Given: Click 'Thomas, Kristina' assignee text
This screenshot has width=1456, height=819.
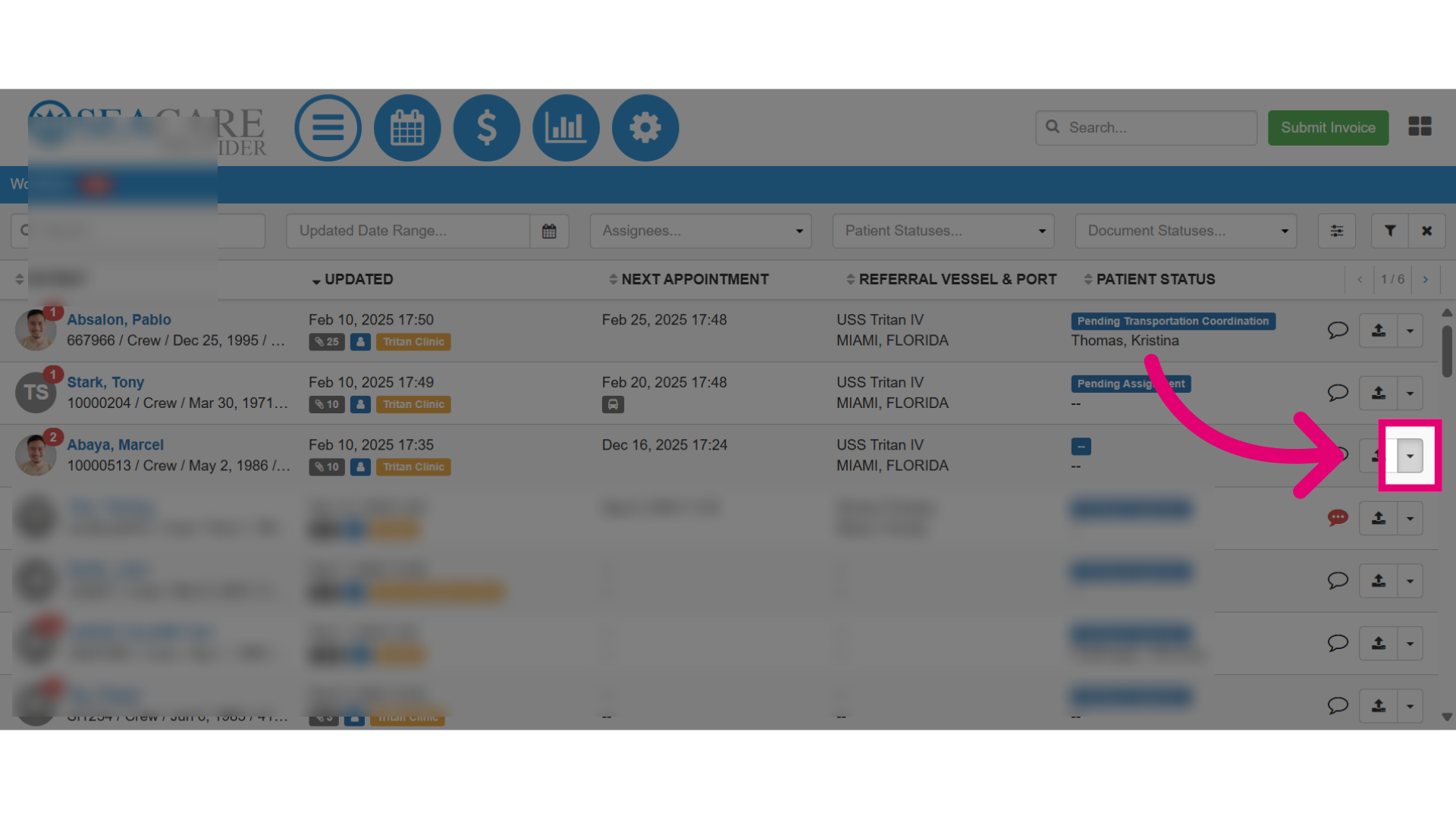Looking at the screenshot, I should [x=1125, y=340].
